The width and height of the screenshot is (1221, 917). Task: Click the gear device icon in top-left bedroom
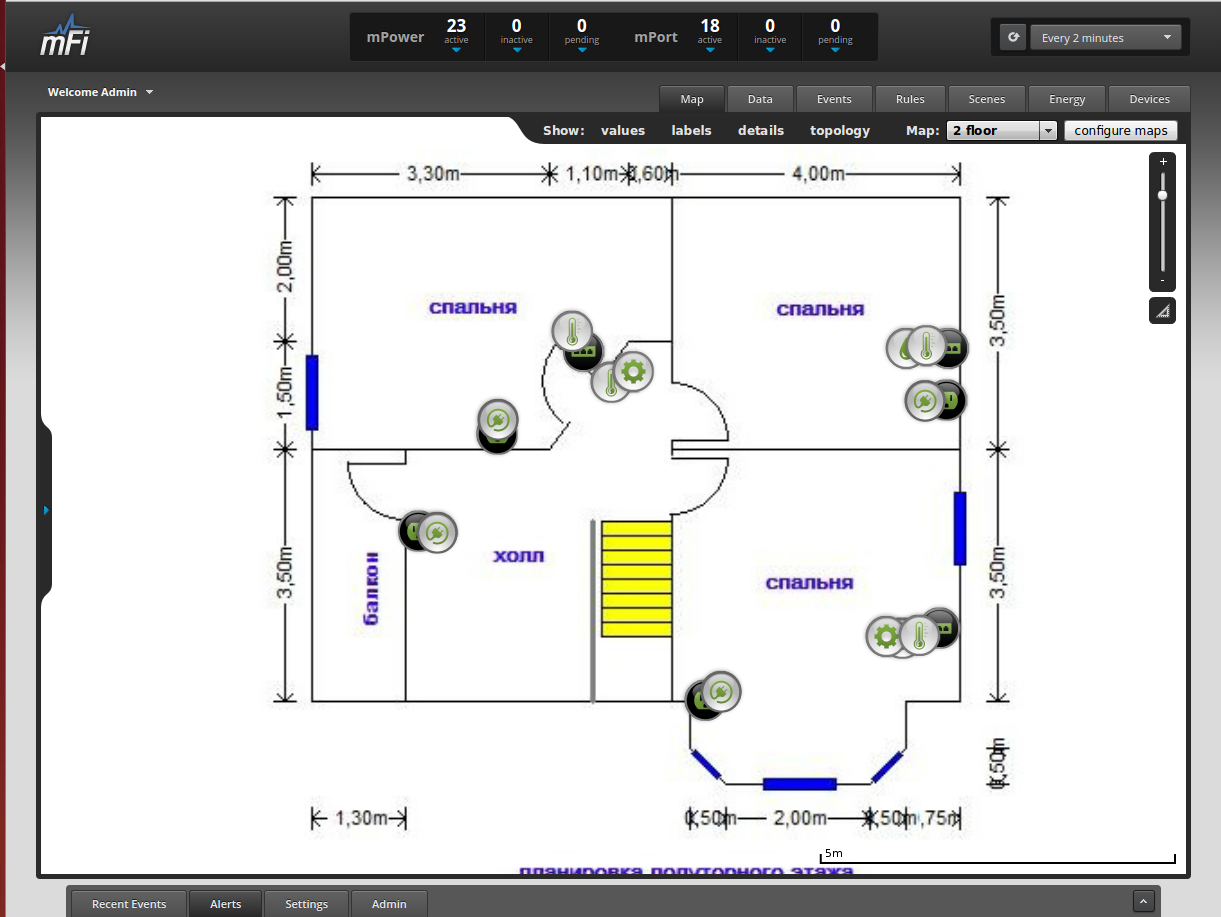633,372
